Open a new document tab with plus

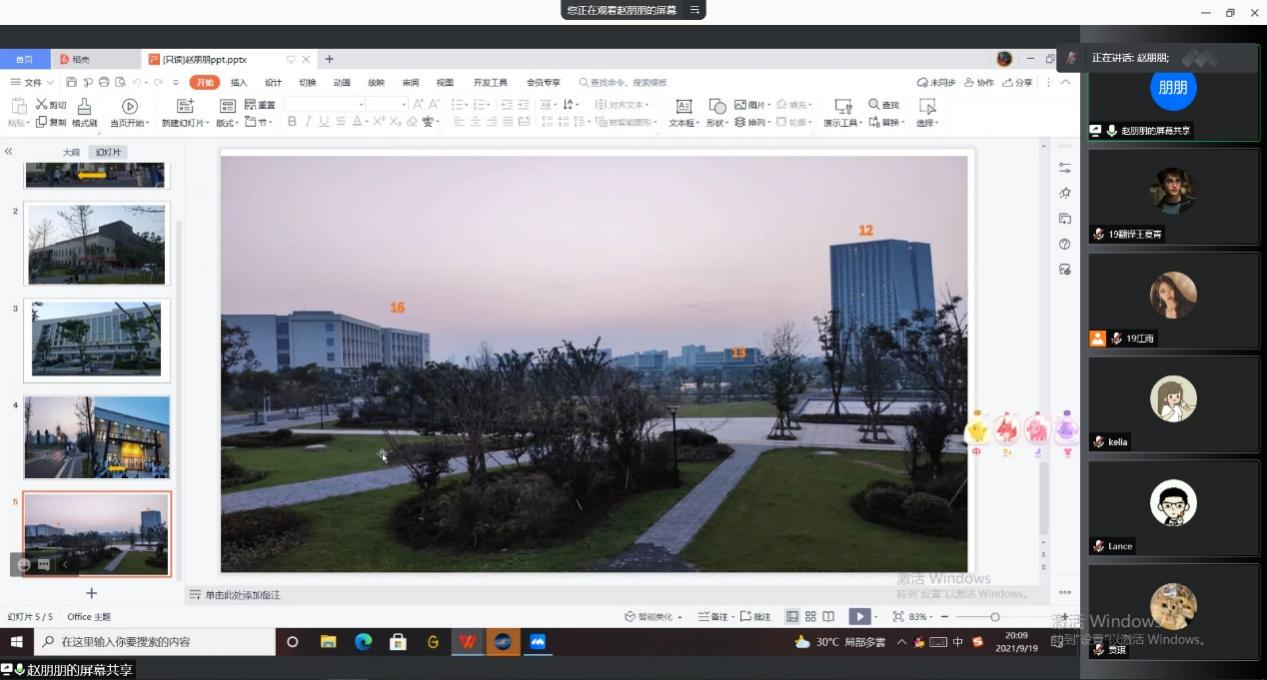pyautogui.click(x=329, y=59)
